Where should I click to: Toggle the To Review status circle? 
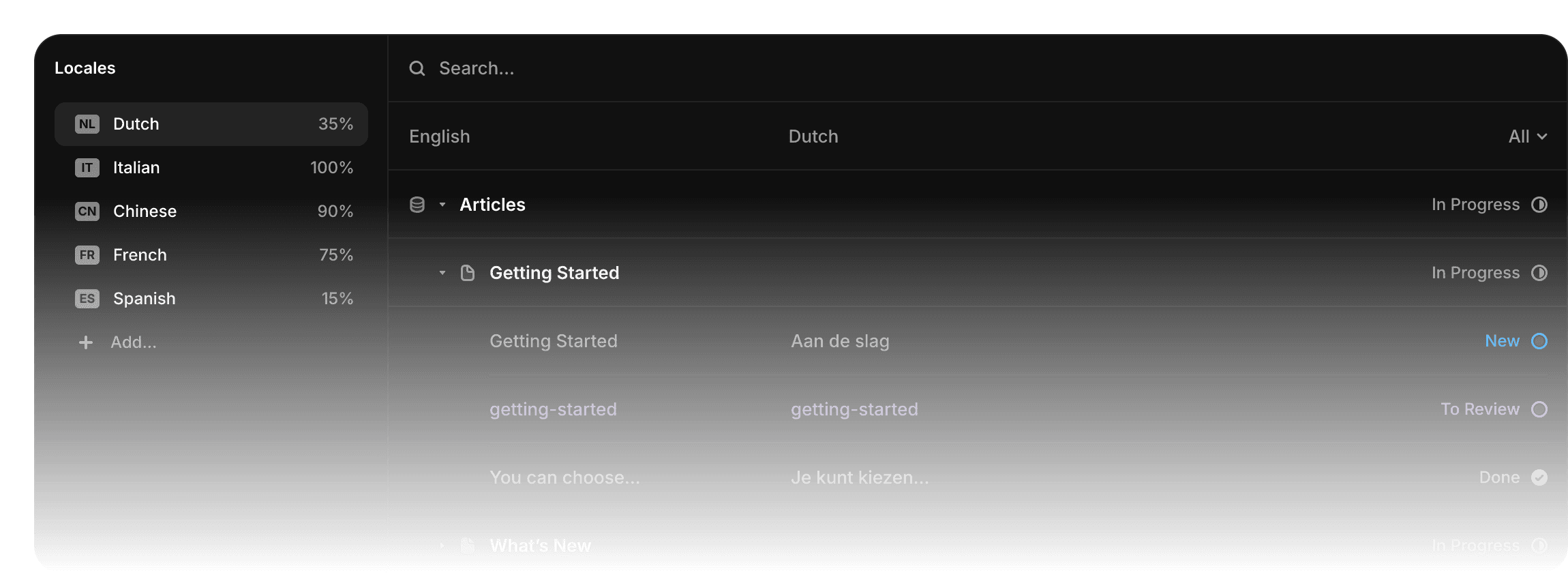pyautogui.click(x=1539, y=409)
